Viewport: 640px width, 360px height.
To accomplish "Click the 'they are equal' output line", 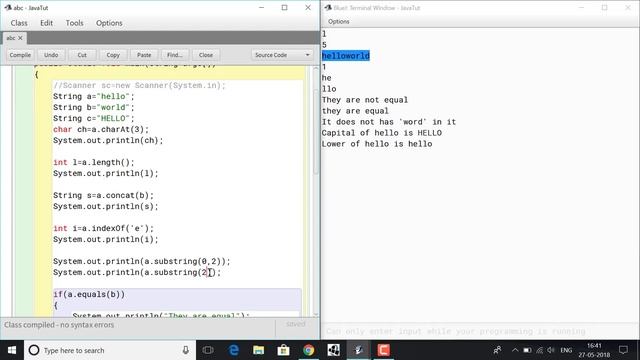I will click(355, 111).
